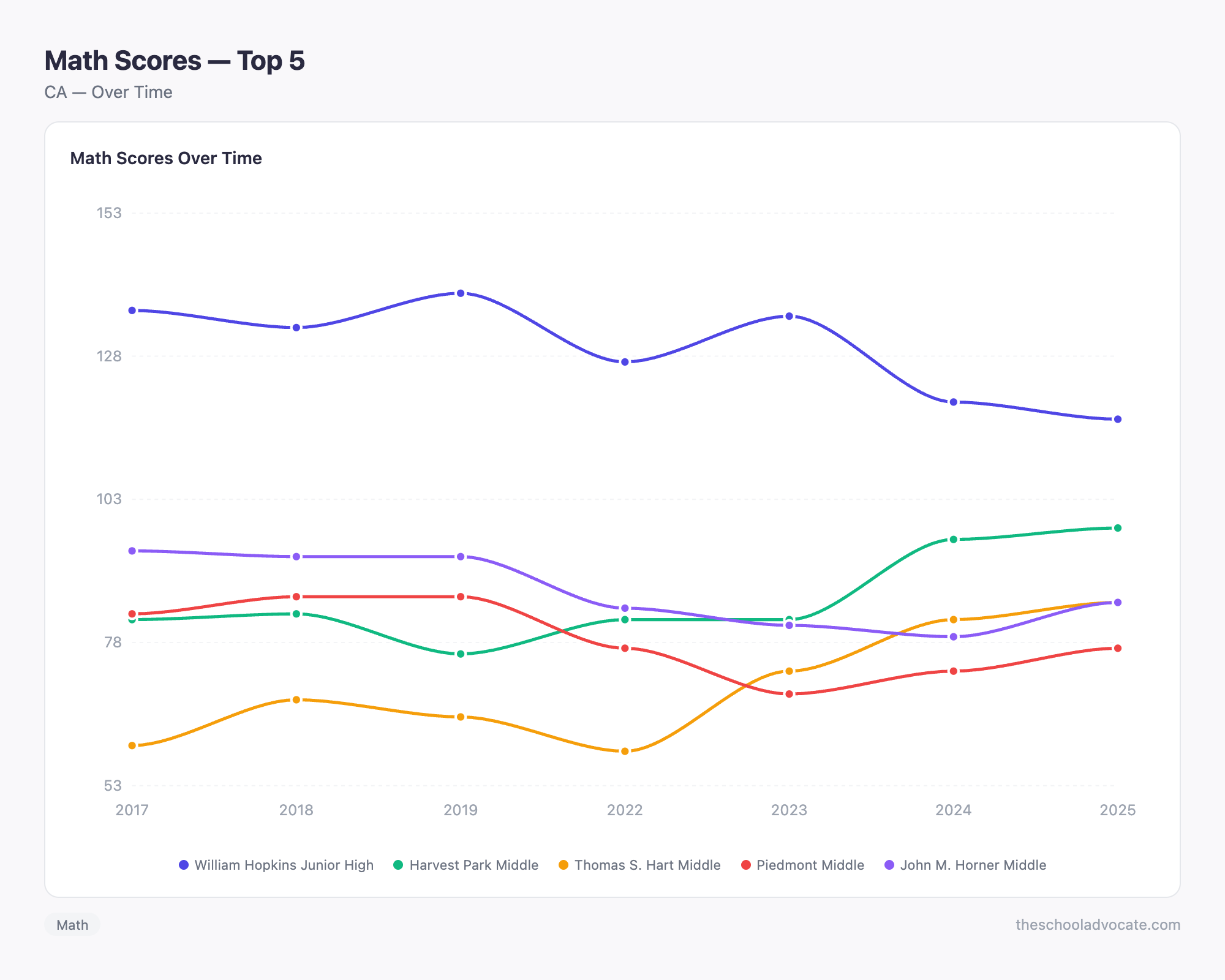
Task: Click William Hopkins 2019 peak data point
Action: (461, 293)
